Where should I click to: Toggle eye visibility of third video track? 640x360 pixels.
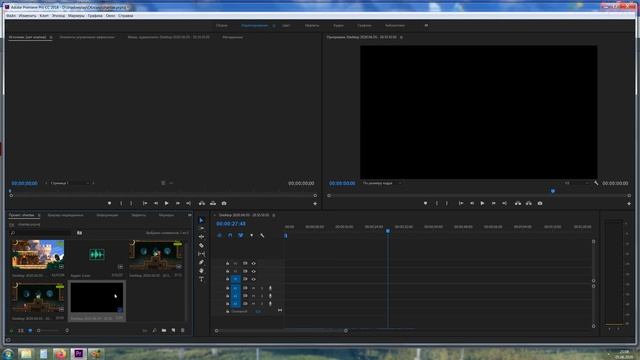click(253, 280)
